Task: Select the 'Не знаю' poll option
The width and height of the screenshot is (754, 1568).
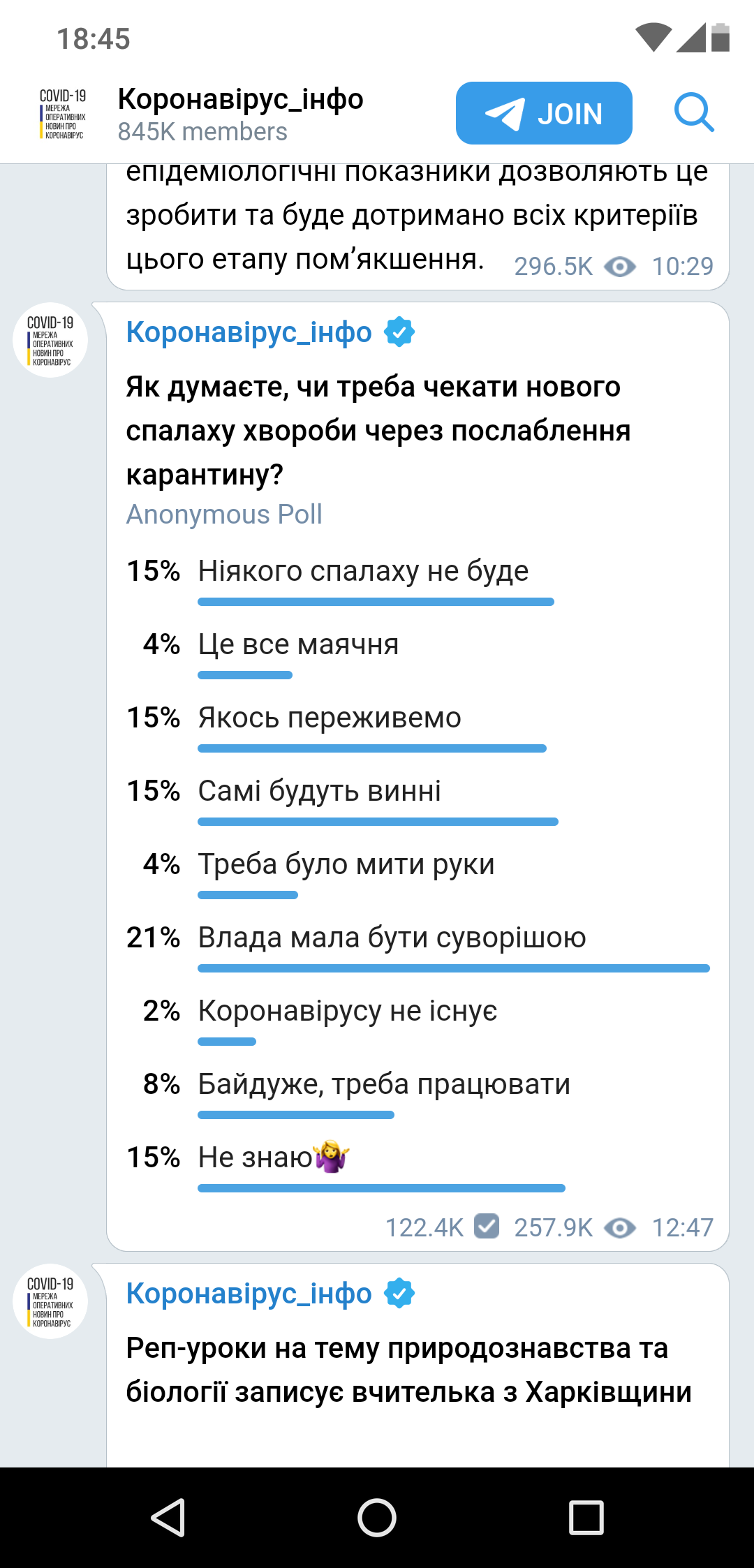Action: 273,1157
